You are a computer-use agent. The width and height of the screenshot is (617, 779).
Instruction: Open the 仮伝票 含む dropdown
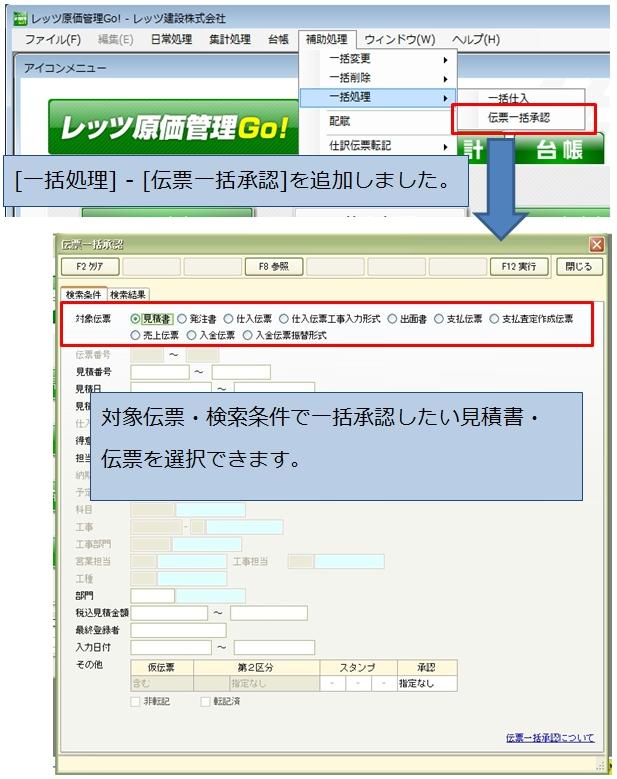pyautogui.click(x=162, y=684)
